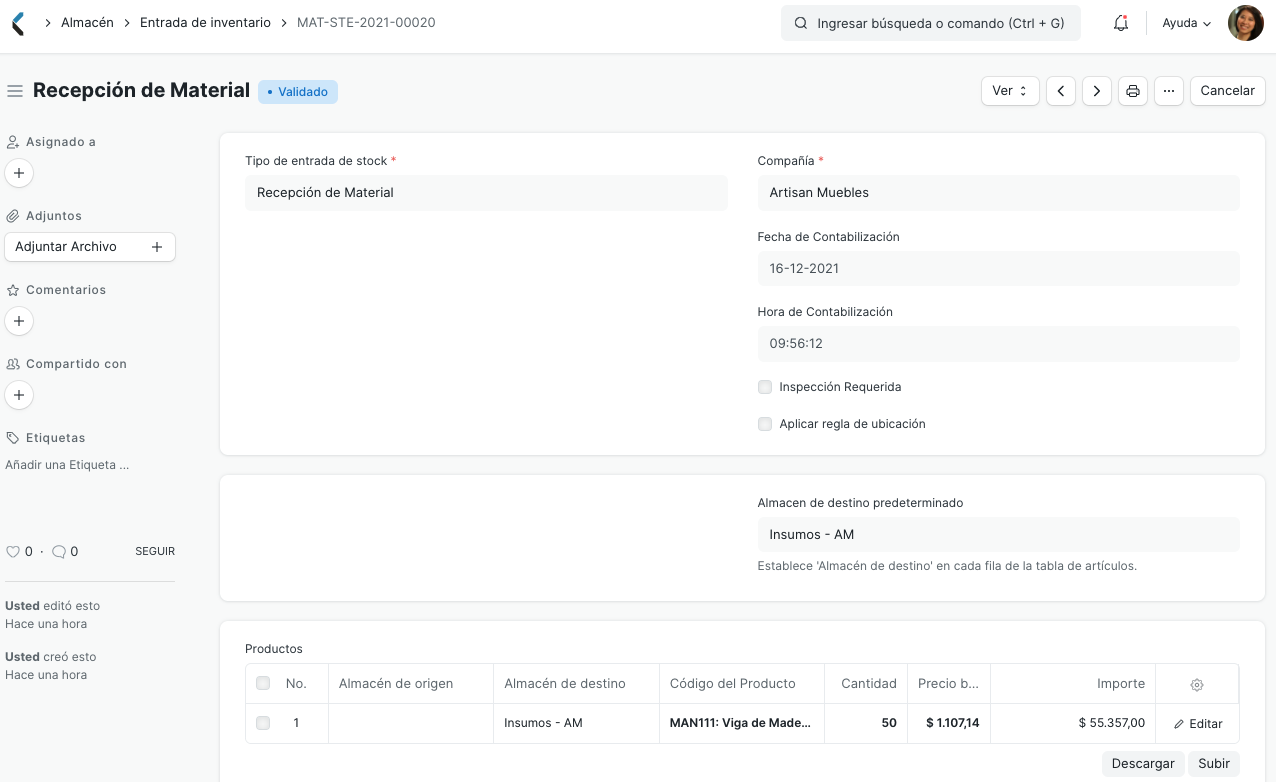
Task: Print this document via printer icon
Action: click(x=1133, y=91)
